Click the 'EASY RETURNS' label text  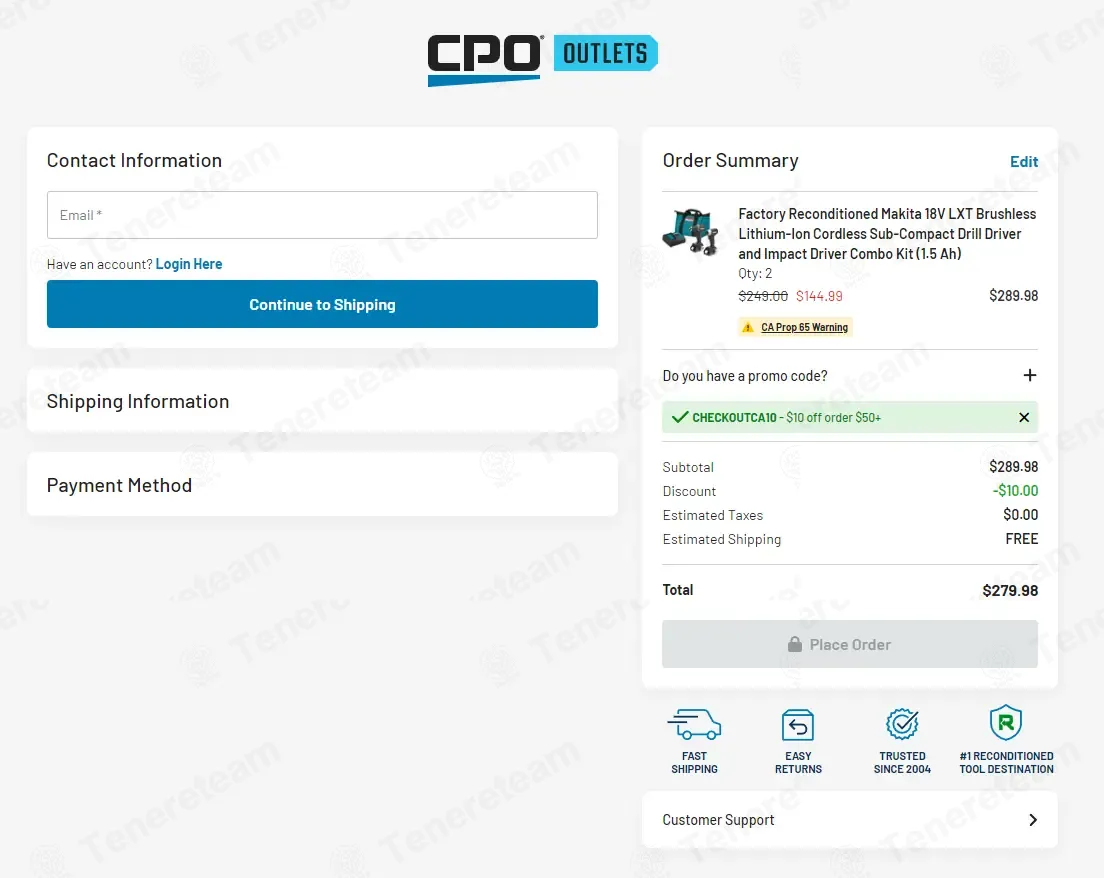pyautogui.click(x=798, y=763)
